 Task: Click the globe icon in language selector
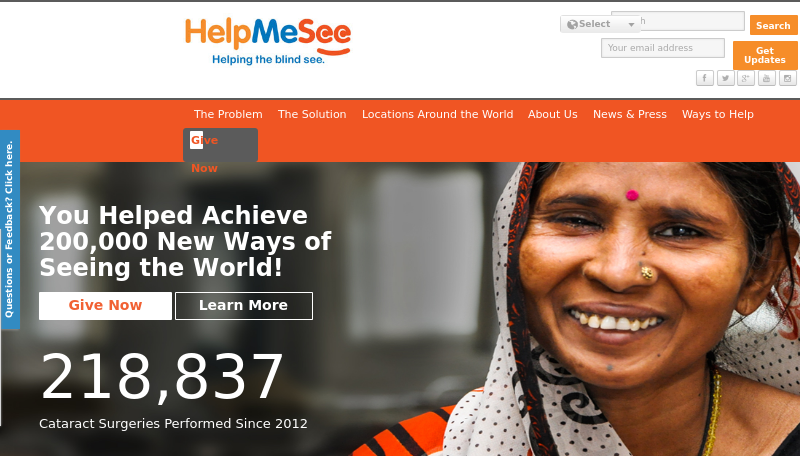point(572,24)
